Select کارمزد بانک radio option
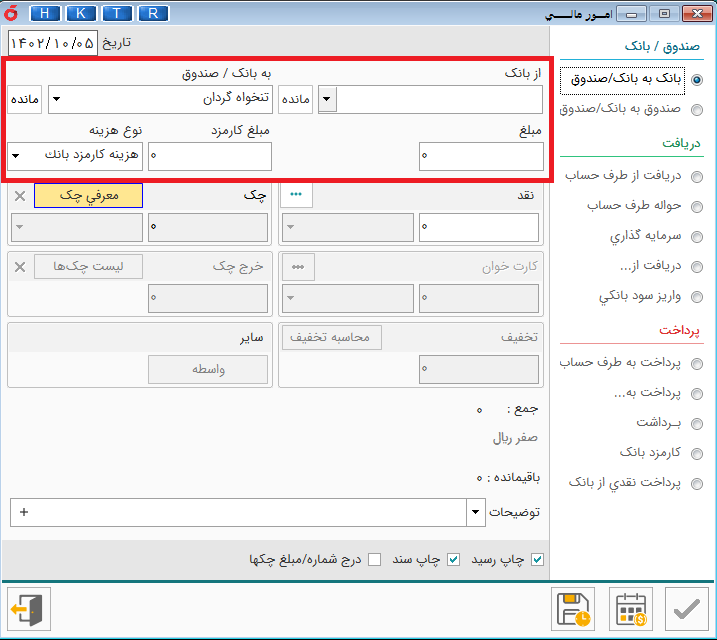 [696, 454]
